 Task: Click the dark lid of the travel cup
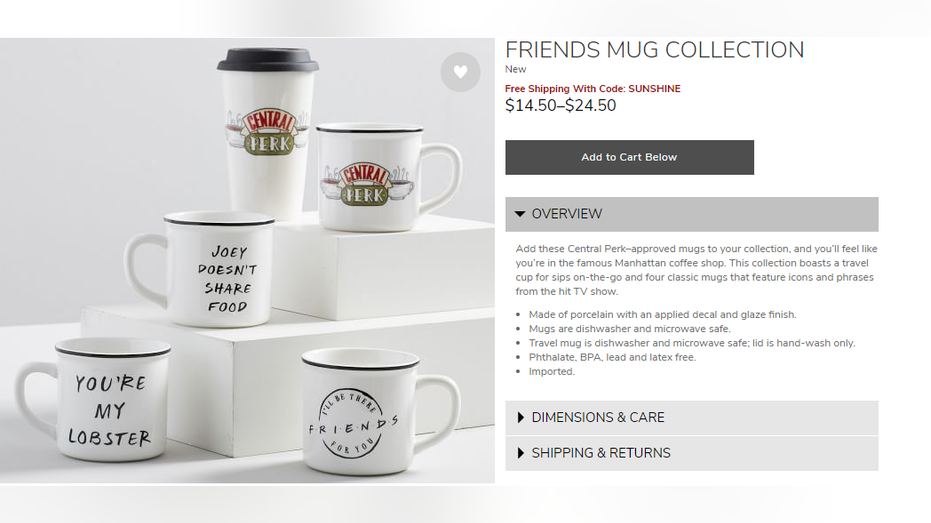tap(267, 61)
